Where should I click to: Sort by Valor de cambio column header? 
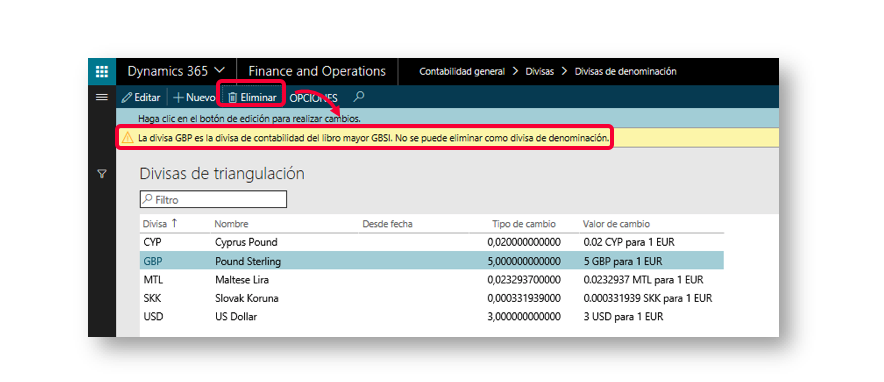pyautogui.click(x=616, y=224)
